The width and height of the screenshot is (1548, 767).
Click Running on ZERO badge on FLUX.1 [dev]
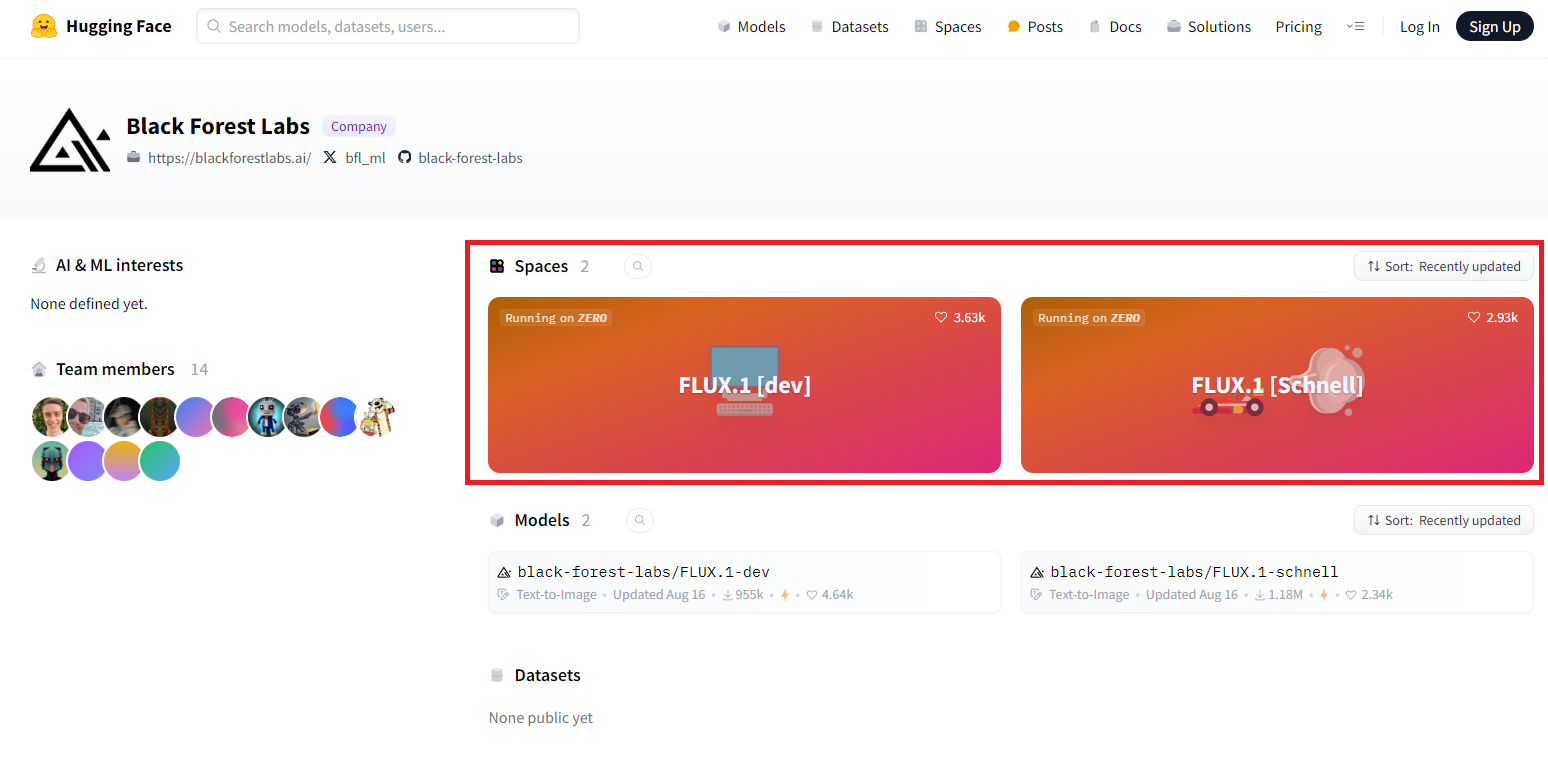[556, 318]
